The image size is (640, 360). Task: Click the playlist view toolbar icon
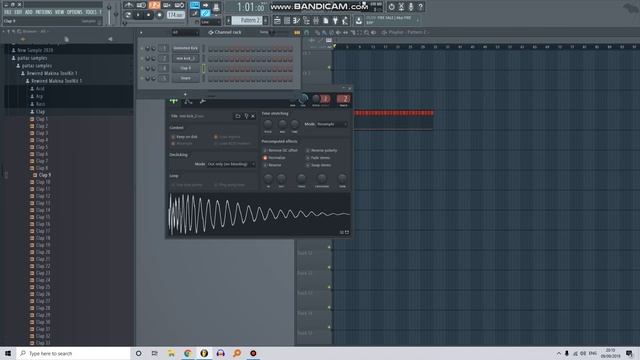click(x=277, y=20)
